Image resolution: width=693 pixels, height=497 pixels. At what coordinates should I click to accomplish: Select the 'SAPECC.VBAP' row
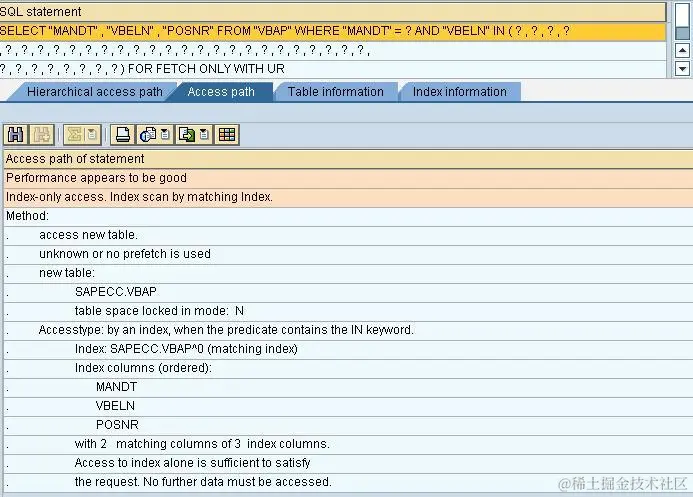coord(348,292)
